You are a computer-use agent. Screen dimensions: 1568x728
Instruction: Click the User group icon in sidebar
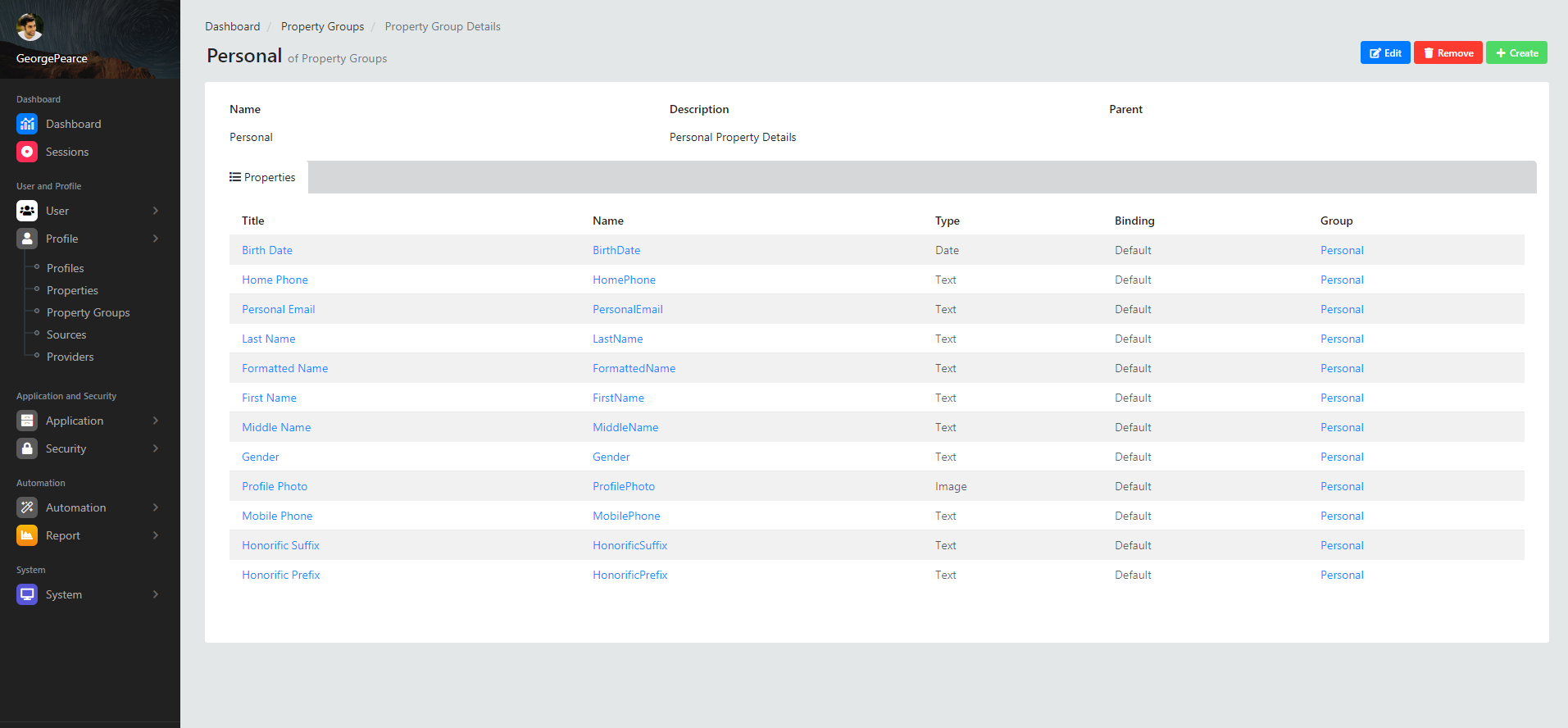click(27, 211)
